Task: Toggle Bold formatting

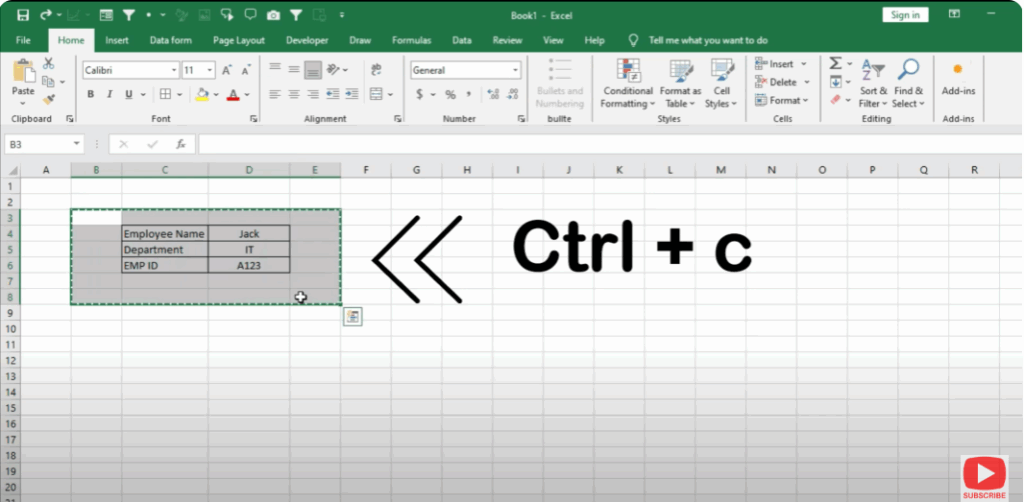Action: (x=91, y=95)
